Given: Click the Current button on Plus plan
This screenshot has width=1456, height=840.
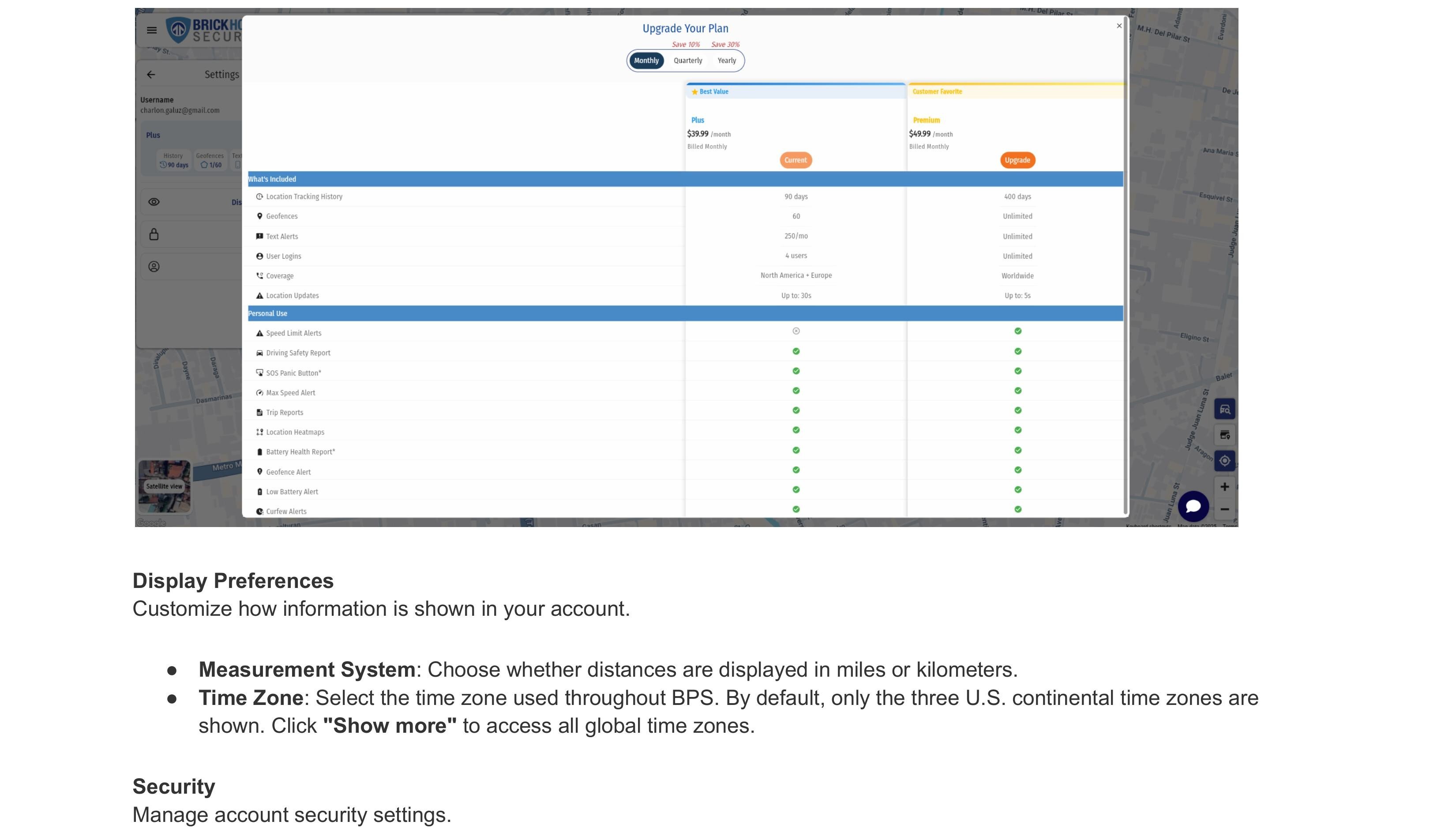Looking at the screenshot, I should point(795,160).
